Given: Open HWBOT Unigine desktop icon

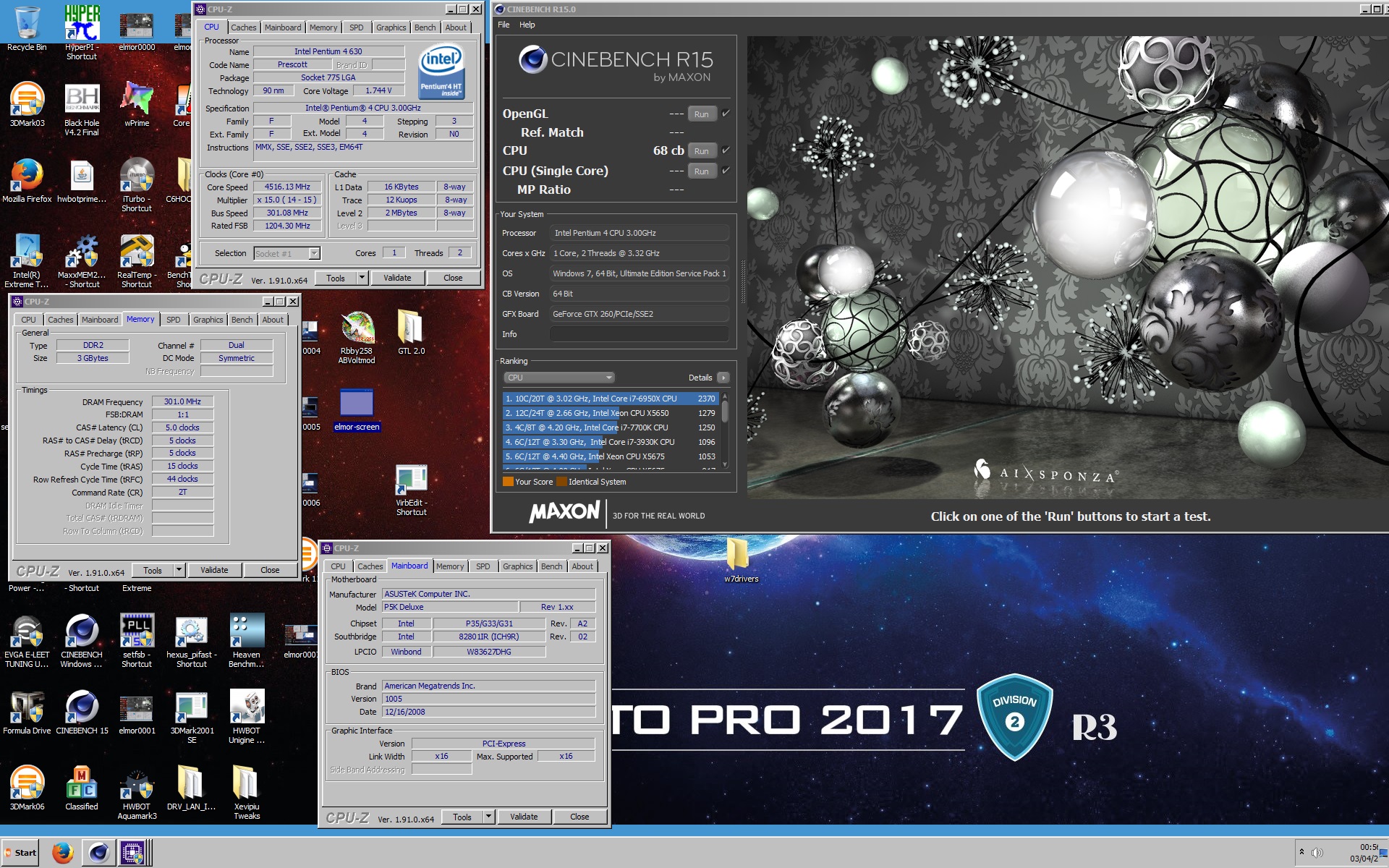Looking at the screenshot, I should (247, 716).
